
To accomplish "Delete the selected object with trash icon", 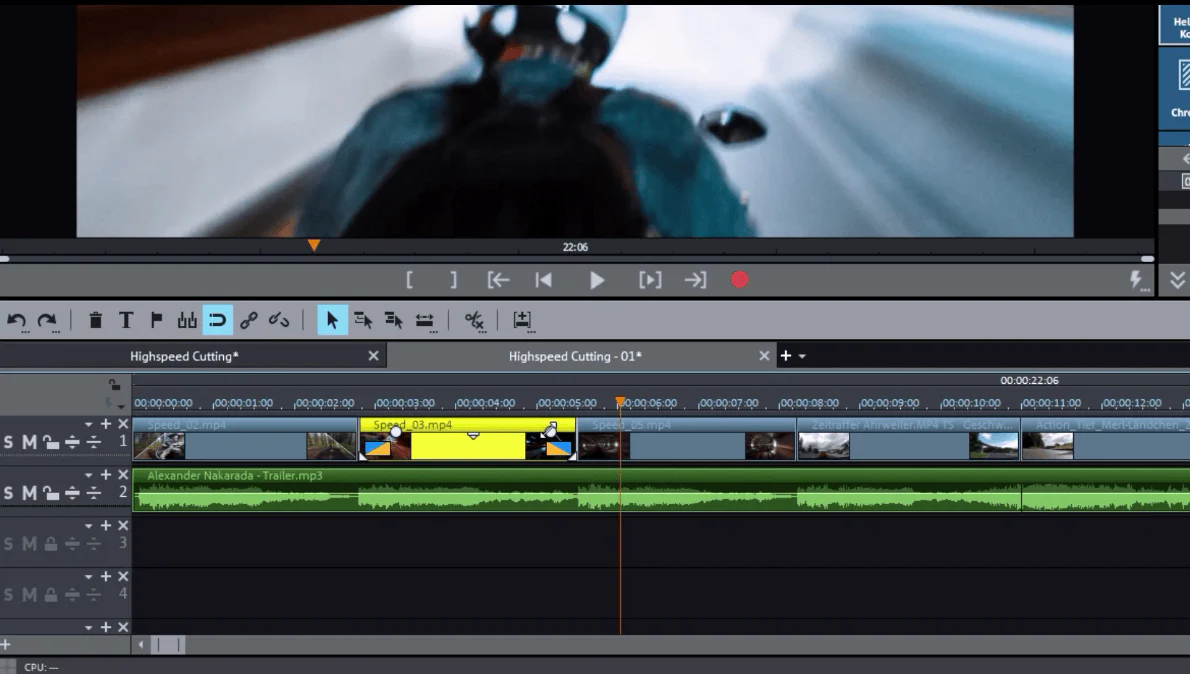I will click(96, 320).
